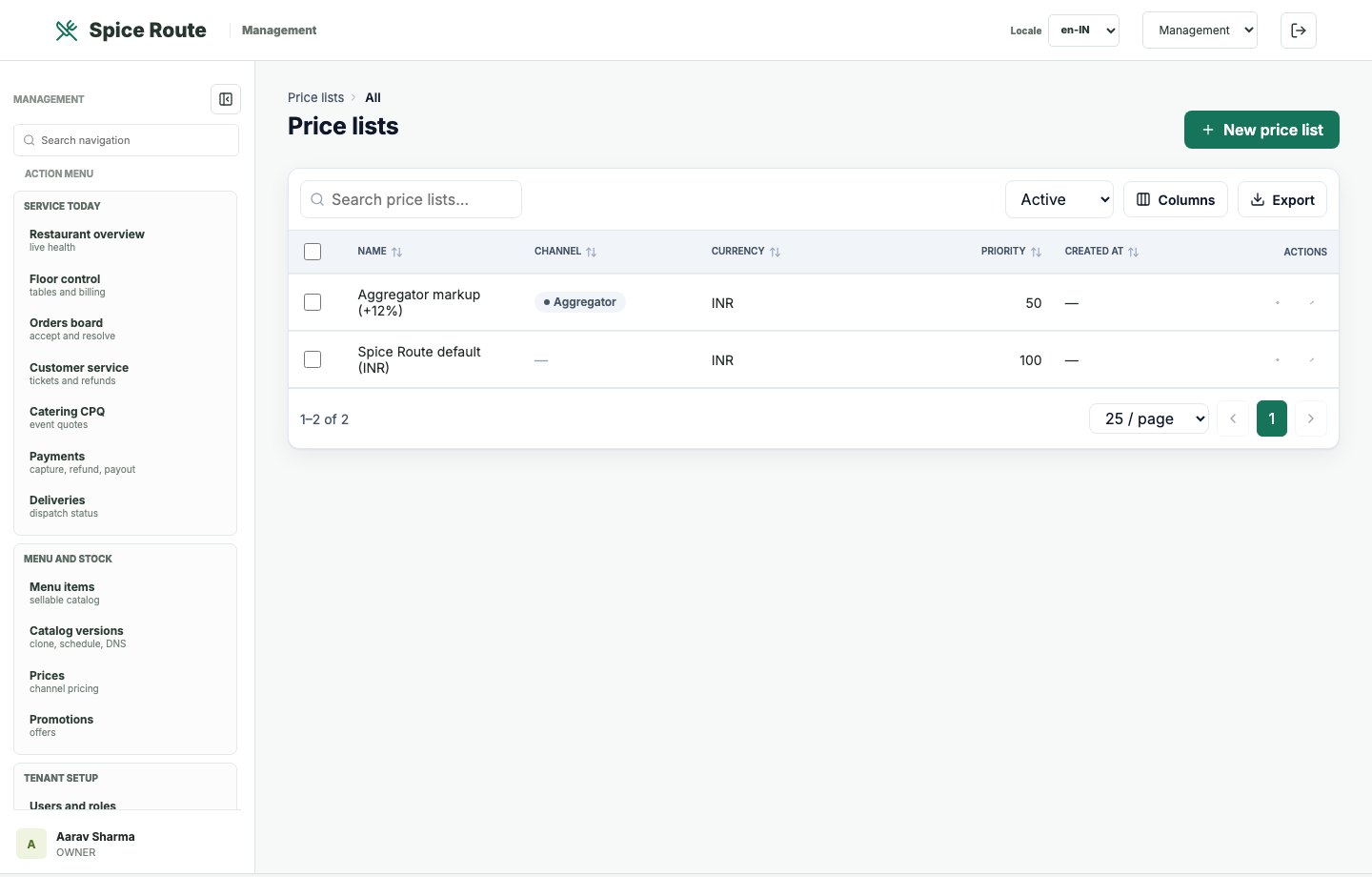Viewport: 1372px width, 877px height.
Task: Select the Aggregator markup row checkbox
Action: 313,302
